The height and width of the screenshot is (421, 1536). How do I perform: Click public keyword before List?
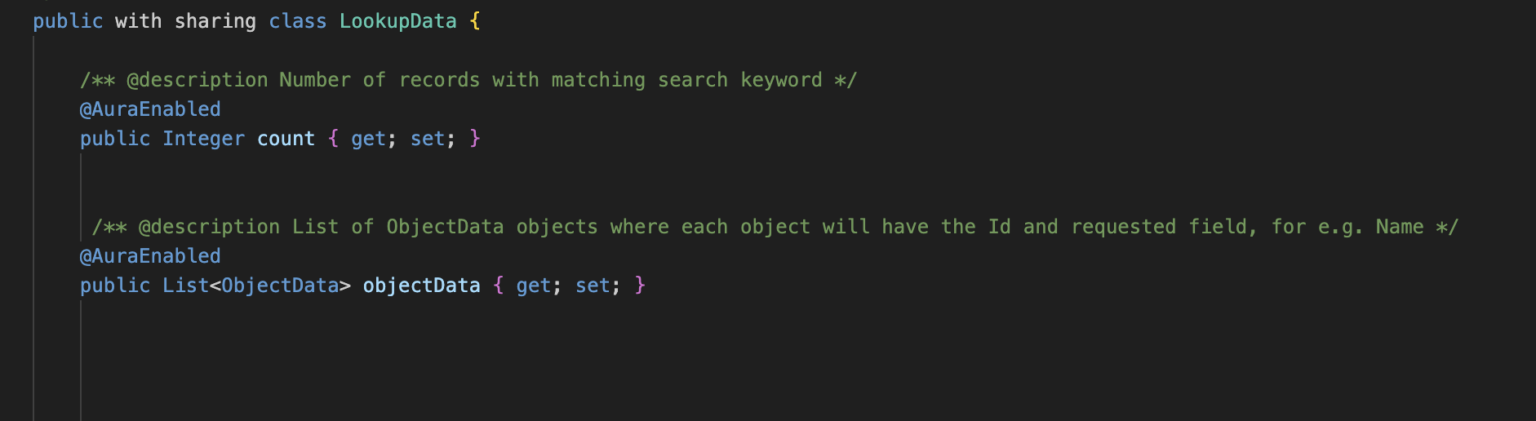115,286
